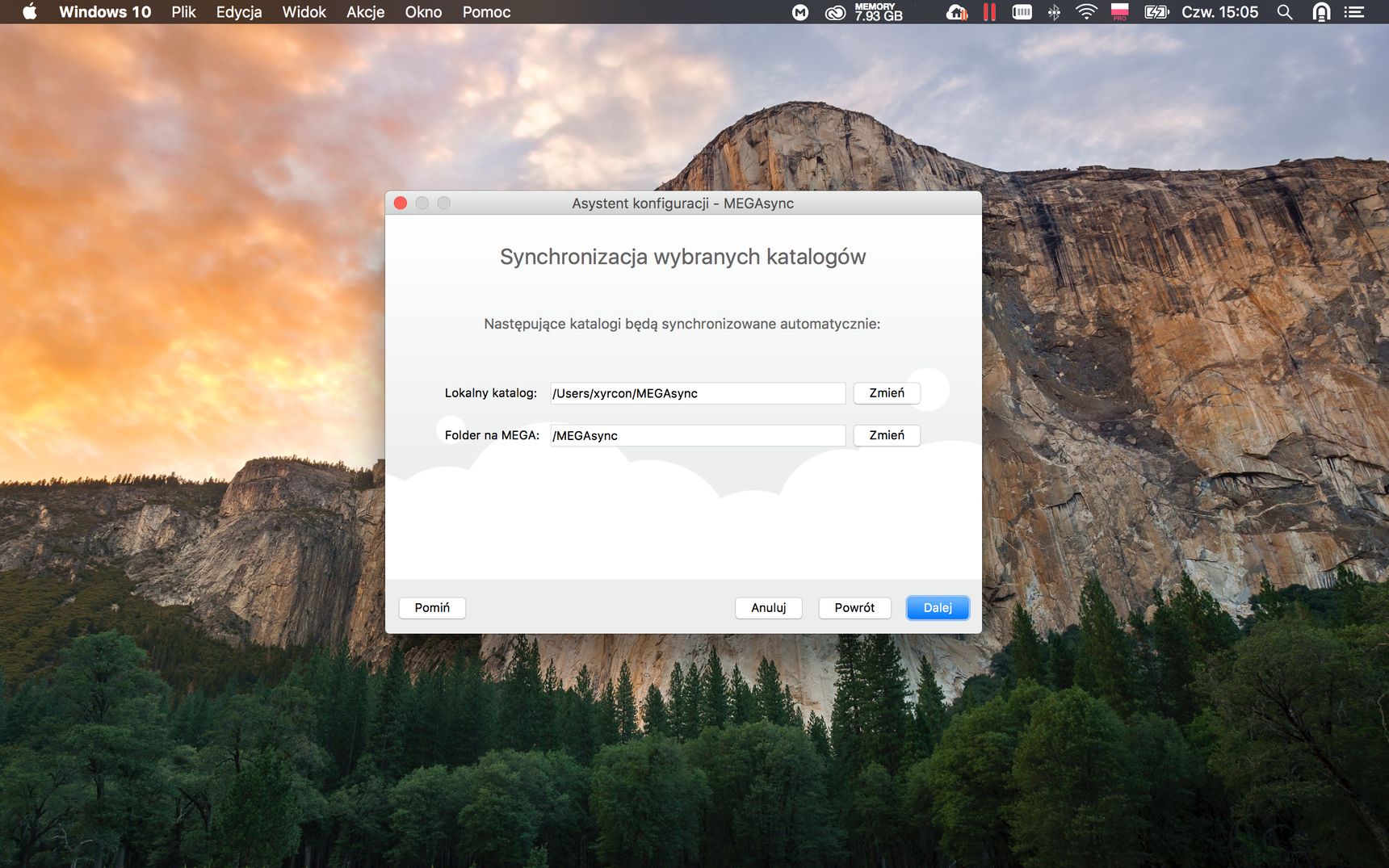This screenshot has height=868, width=1389.
Task: Click the arch-shaped icon beside the Spotlight magnifier
Action: point(1321,12)
